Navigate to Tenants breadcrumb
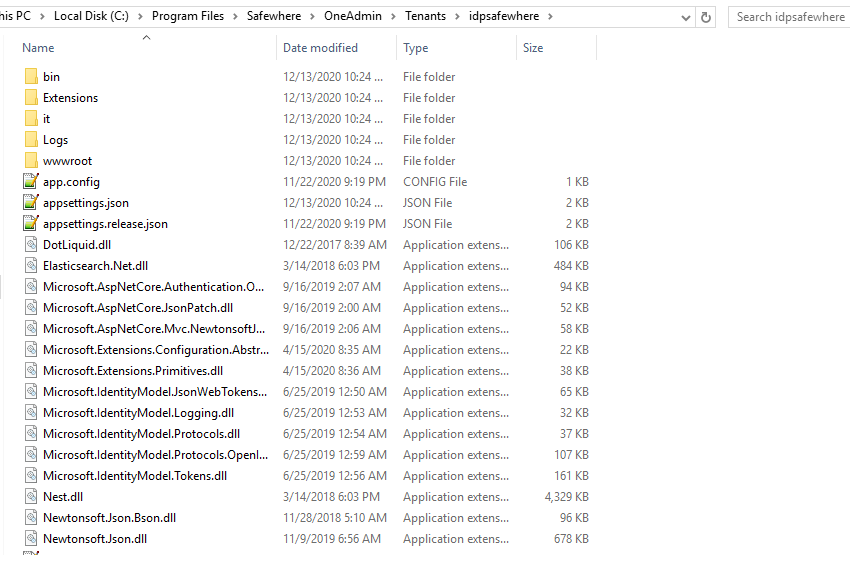This screenshot has height=570, width=850. pos(425,16)
